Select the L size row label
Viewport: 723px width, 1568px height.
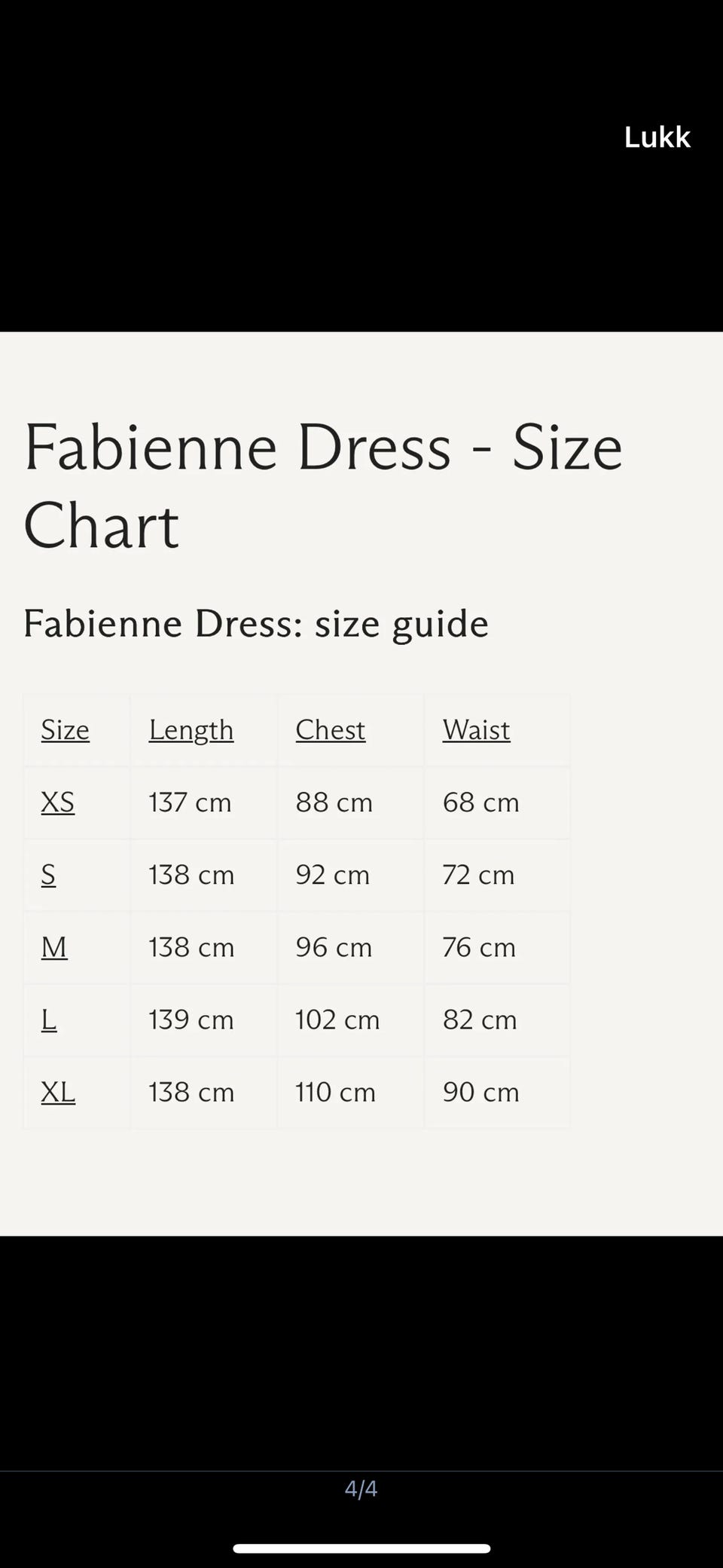coord(49,1019)
